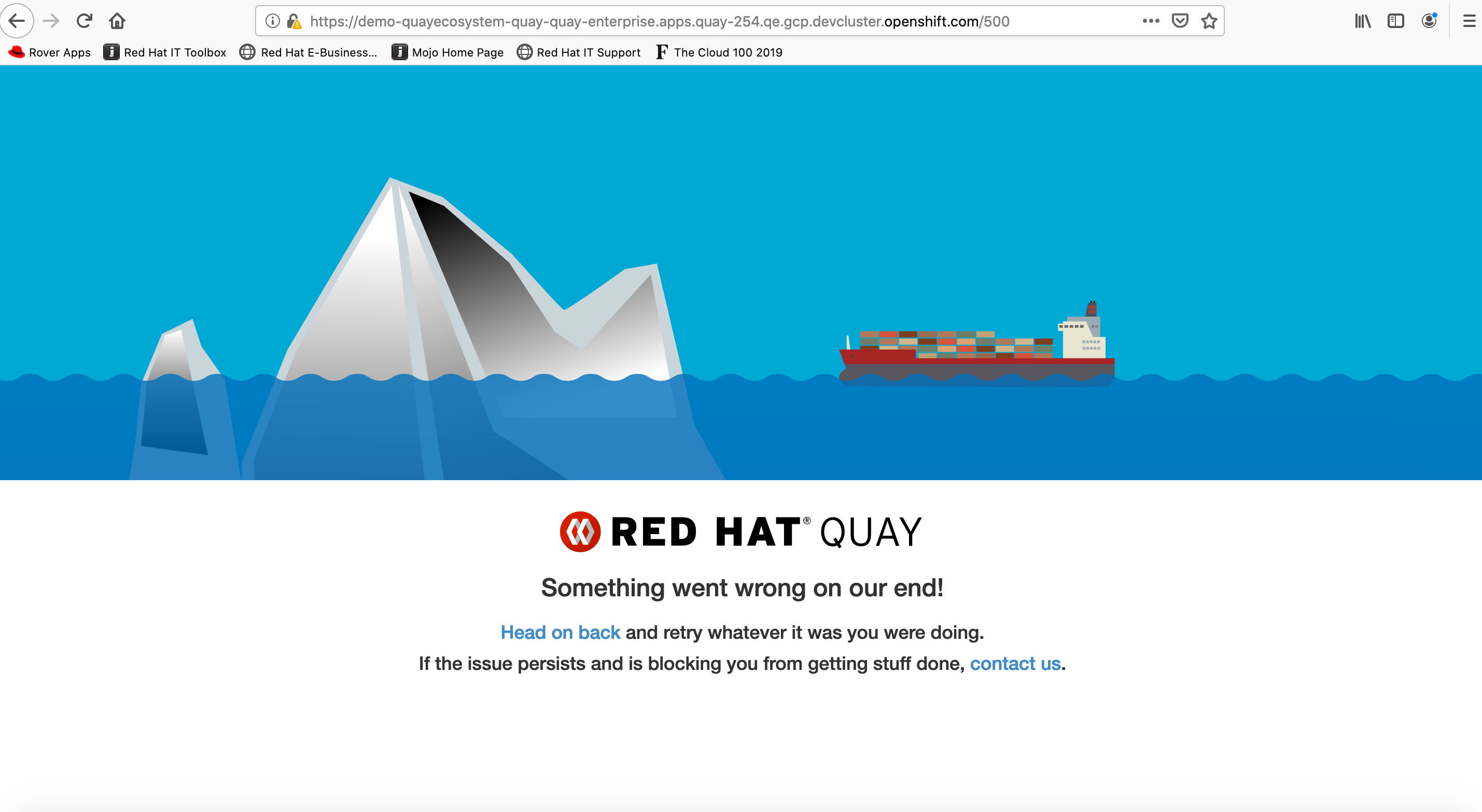Screen dimensions: 1482x812
Task: Open the Firefox account icon
Action: (1429, 21)
